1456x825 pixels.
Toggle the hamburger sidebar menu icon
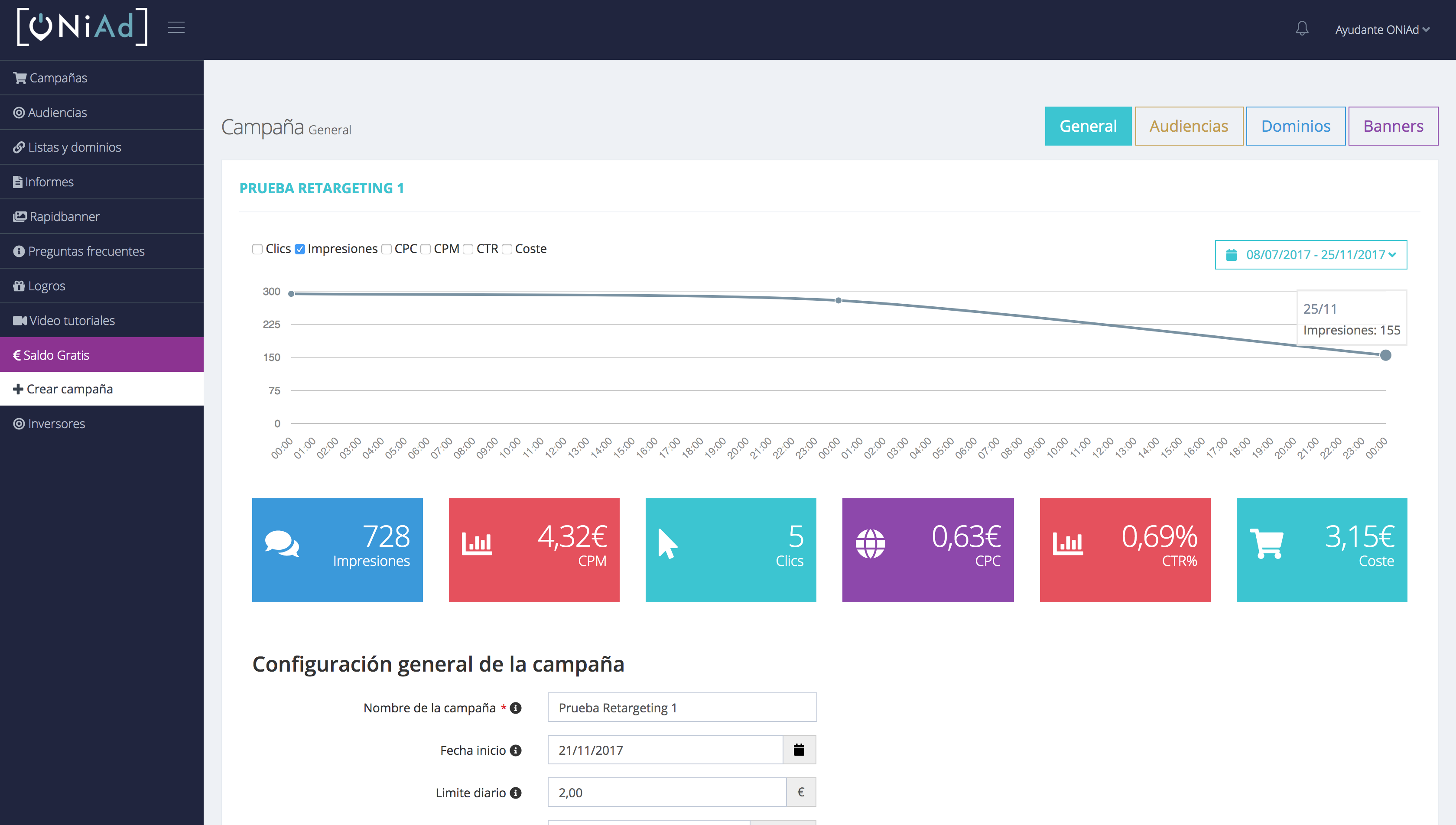pos(176,27)
